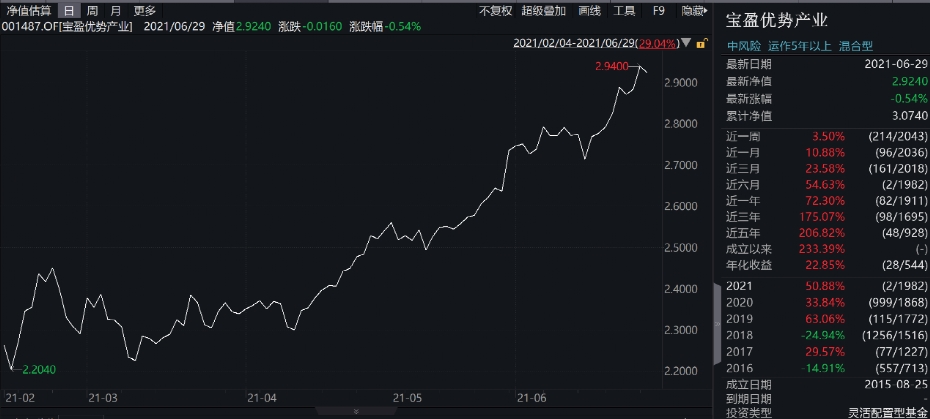Click the 29.04% range return value

click(x=657, y=43)
